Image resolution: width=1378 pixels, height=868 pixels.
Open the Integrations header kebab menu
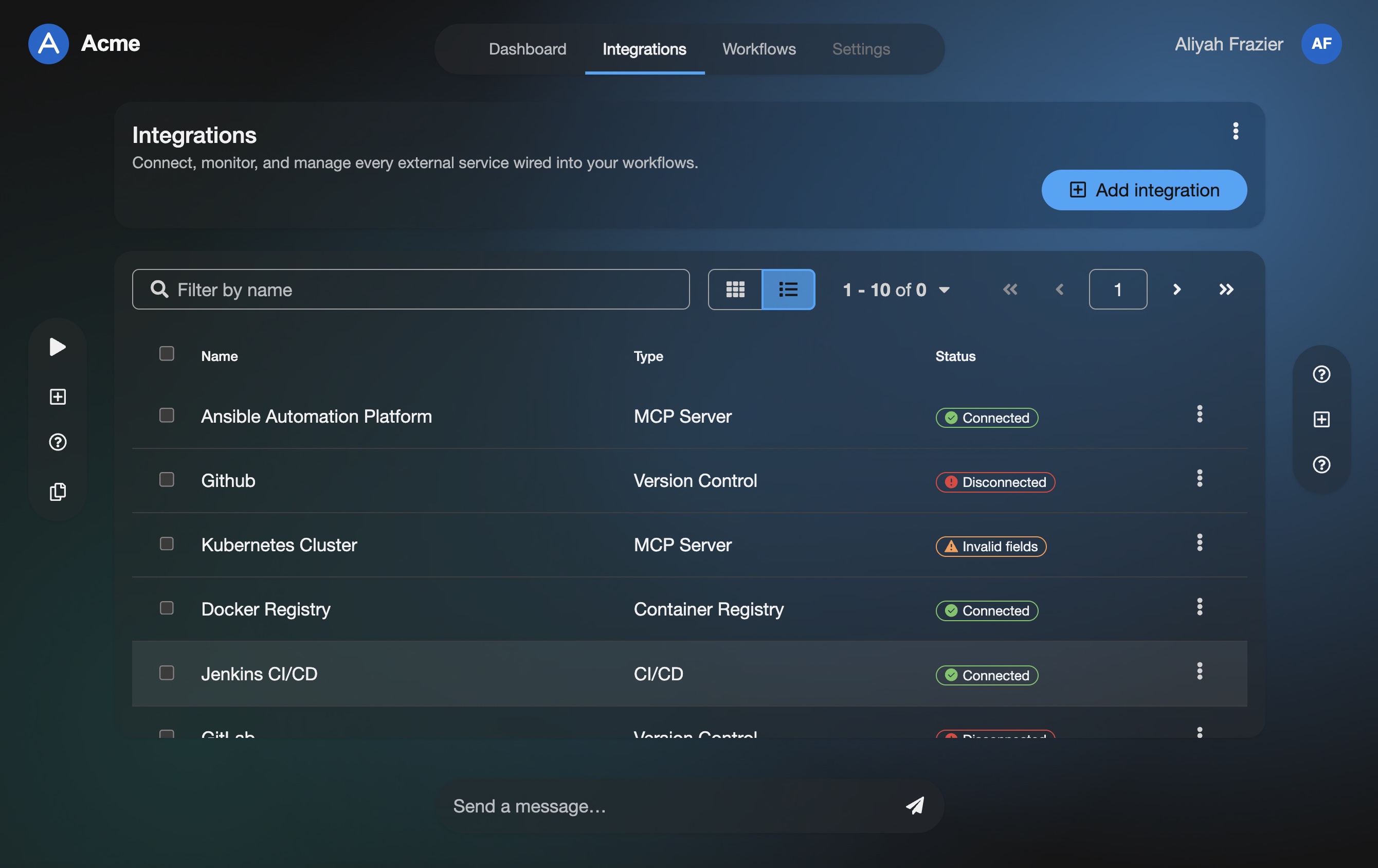coord(1235,131)
